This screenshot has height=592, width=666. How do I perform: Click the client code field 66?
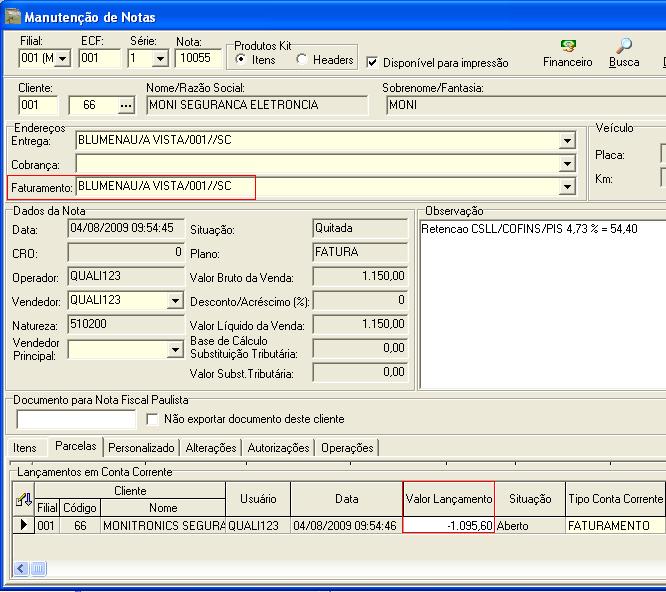tap(93, 105)
